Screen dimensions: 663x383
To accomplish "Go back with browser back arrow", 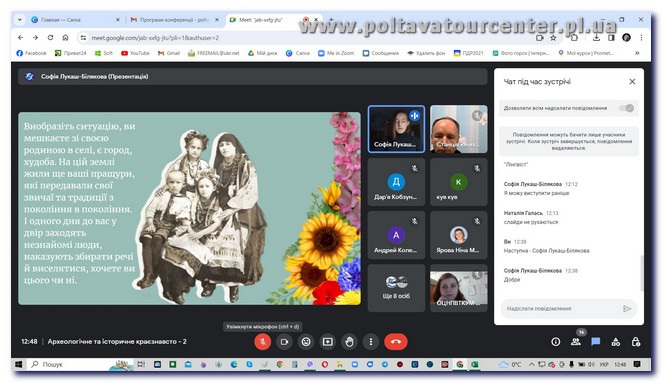I will (x=20, y=38).
